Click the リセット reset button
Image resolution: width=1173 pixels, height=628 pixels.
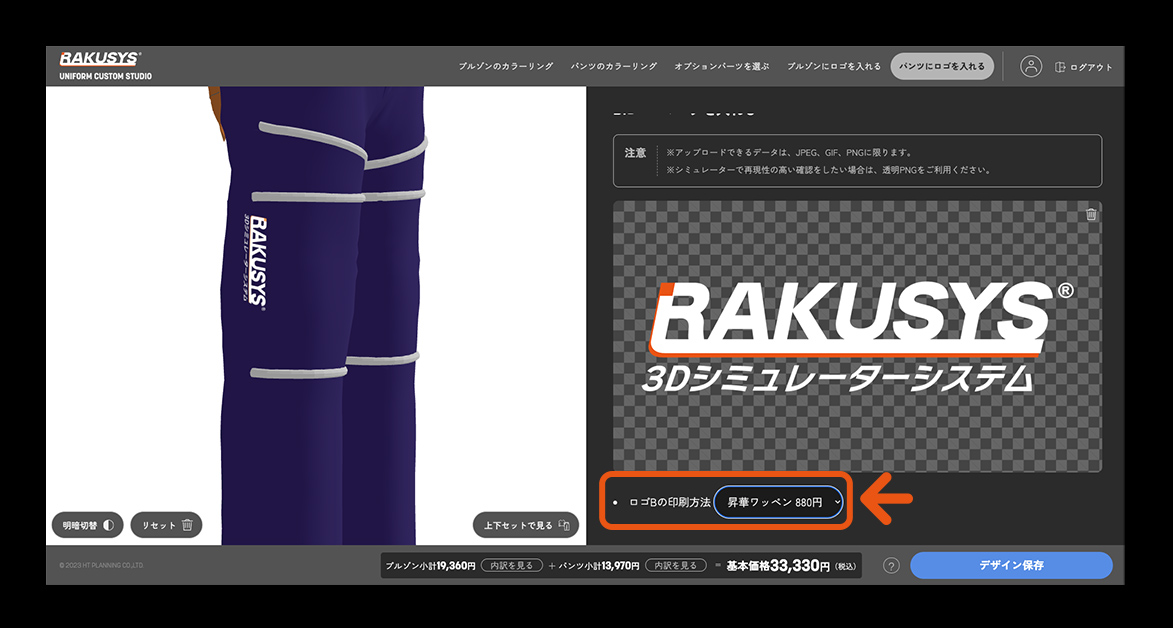click(x=166, y=525)
